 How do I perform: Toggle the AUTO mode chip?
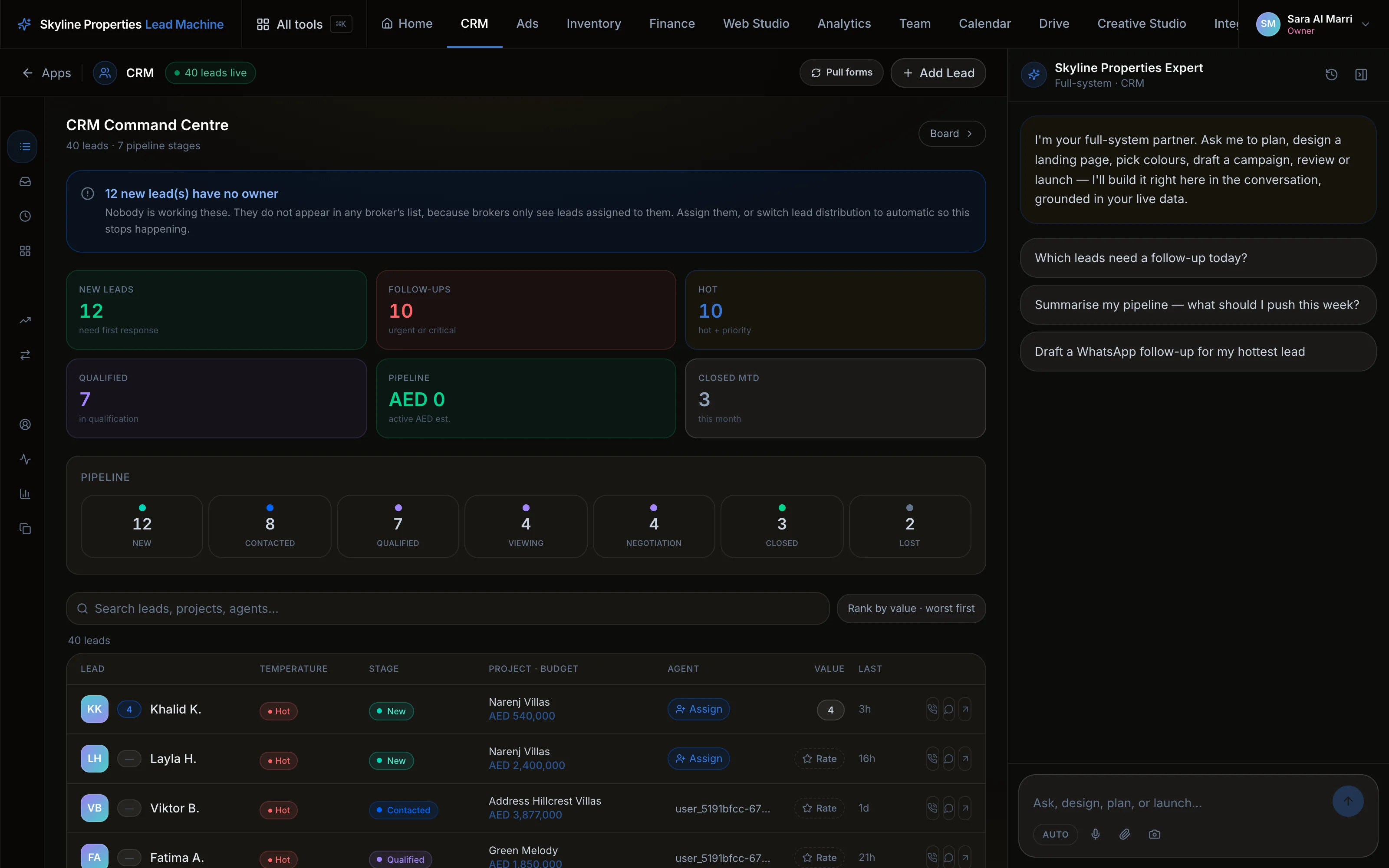point(1055,834)
